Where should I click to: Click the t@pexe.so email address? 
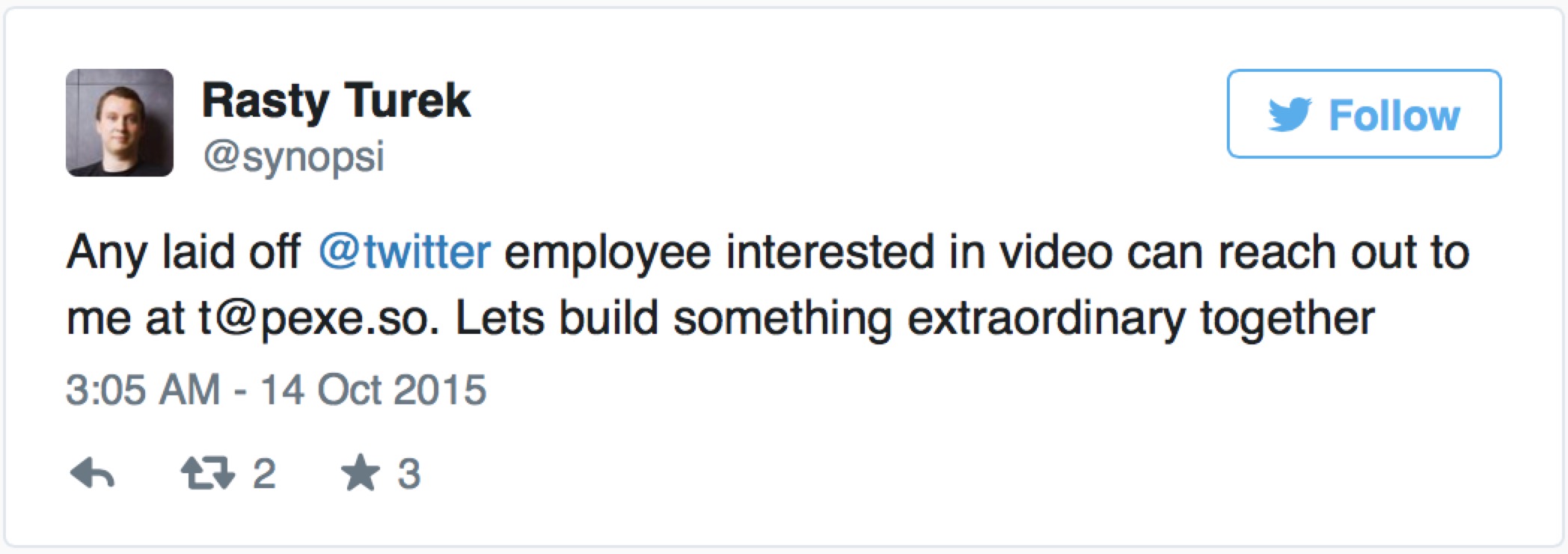(318, 318)
